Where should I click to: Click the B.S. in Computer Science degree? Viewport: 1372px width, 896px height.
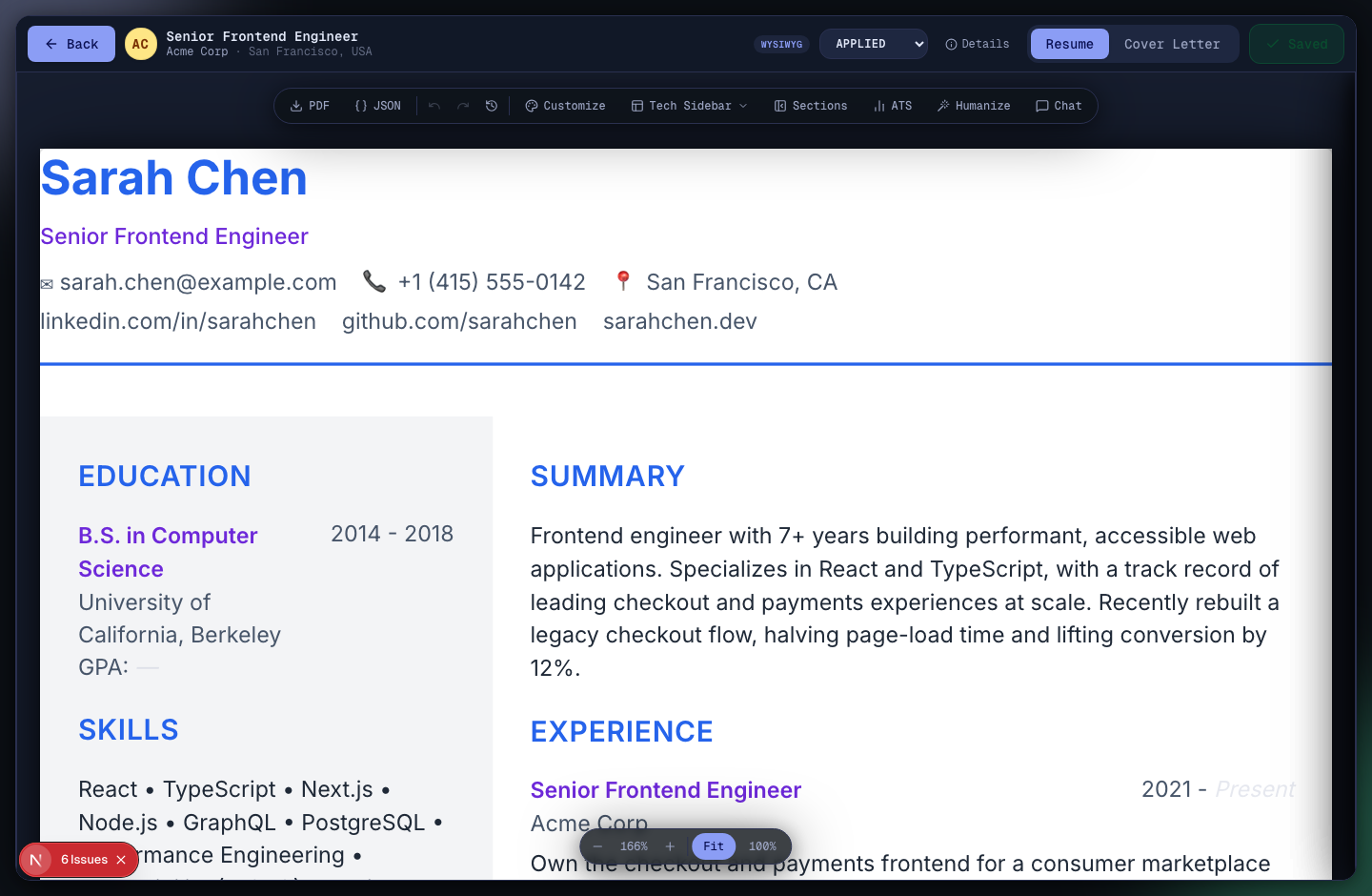click(x=168, y=552)
